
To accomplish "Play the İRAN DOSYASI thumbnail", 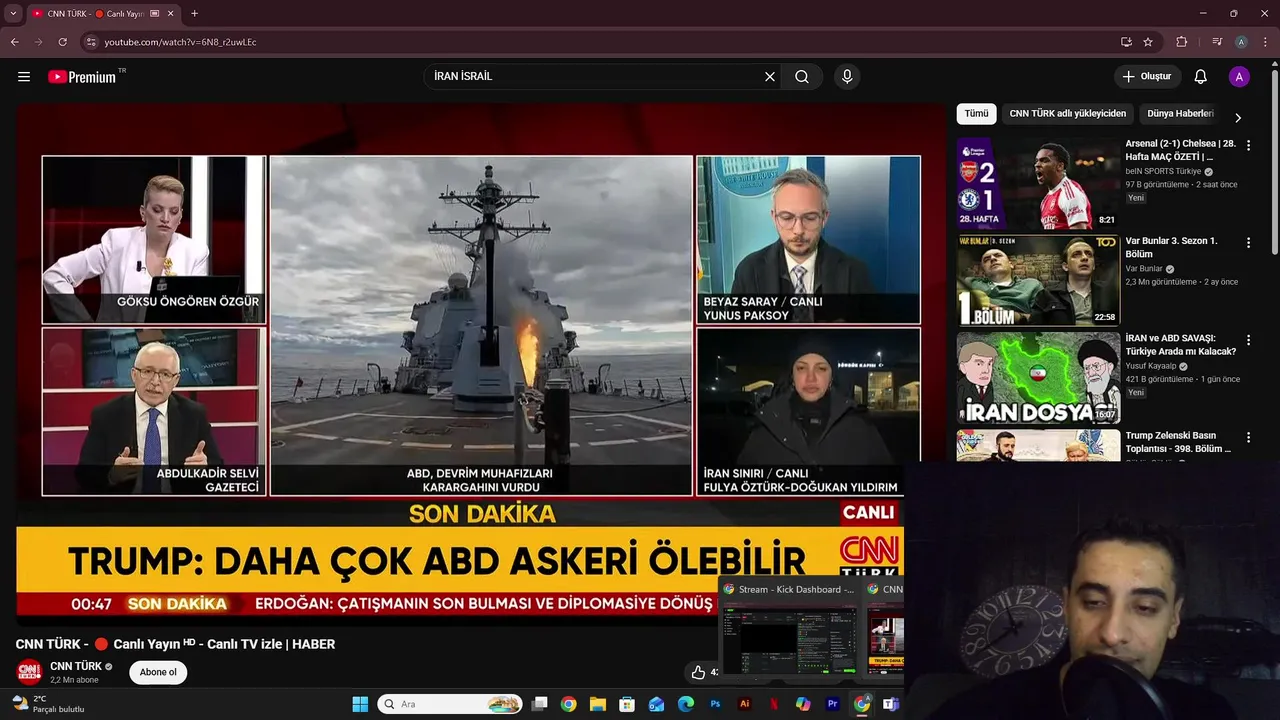I will pos(1038,378).
